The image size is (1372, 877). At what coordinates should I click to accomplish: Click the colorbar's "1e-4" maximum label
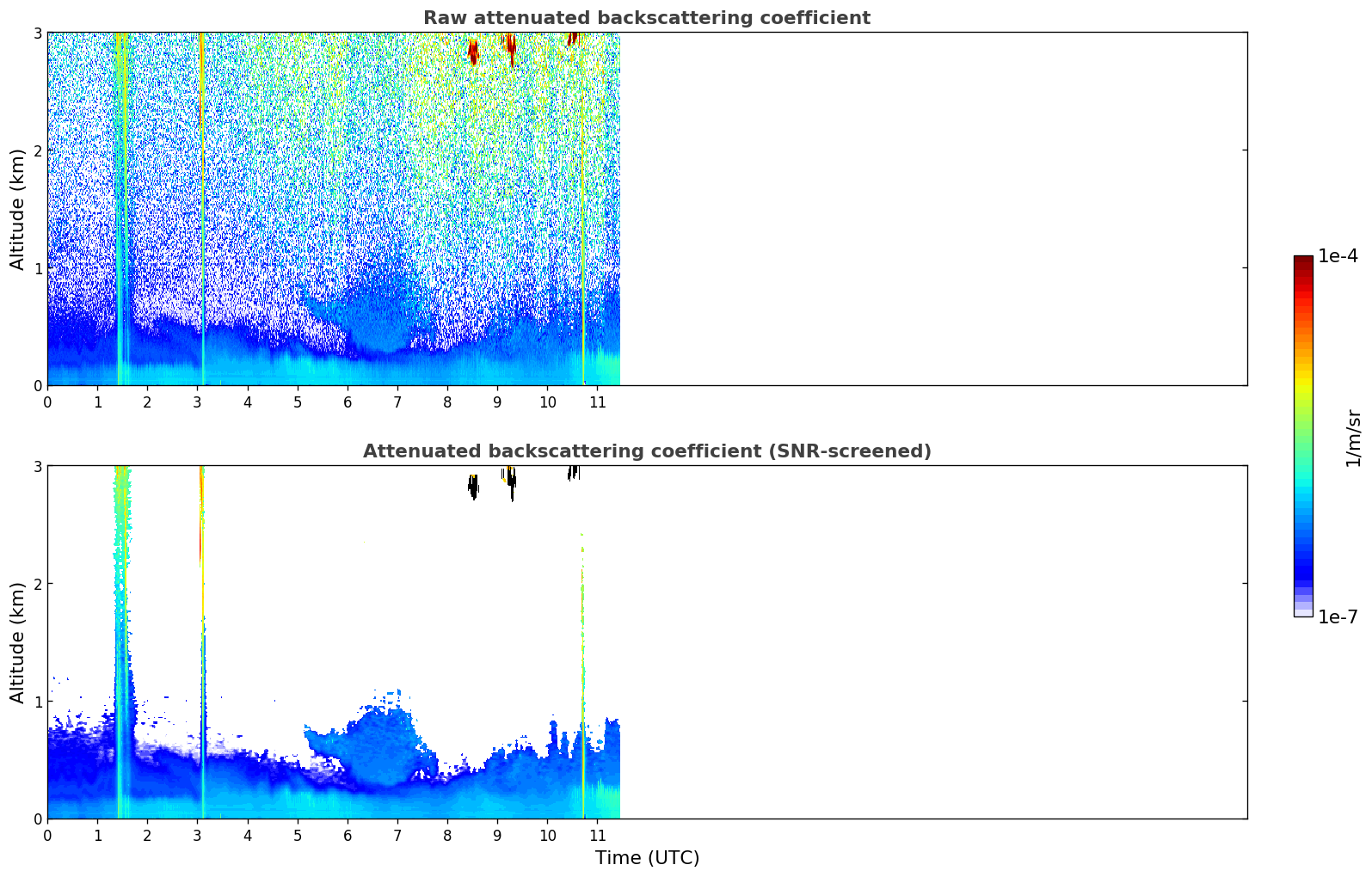[x=1338, y=256]
